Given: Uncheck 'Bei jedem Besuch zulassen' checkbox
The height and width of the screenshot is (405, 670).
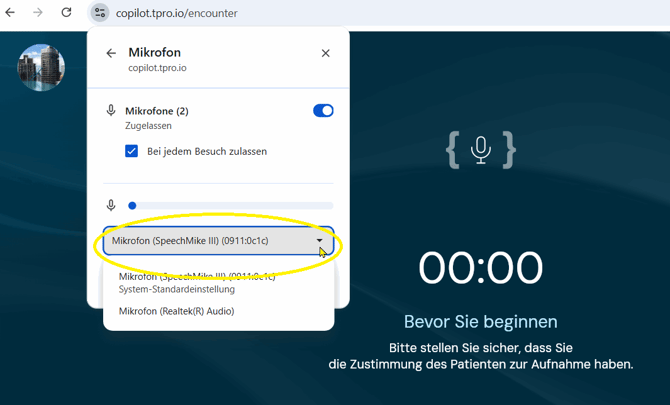Looking at the screenshot, I should pos(131,151).
